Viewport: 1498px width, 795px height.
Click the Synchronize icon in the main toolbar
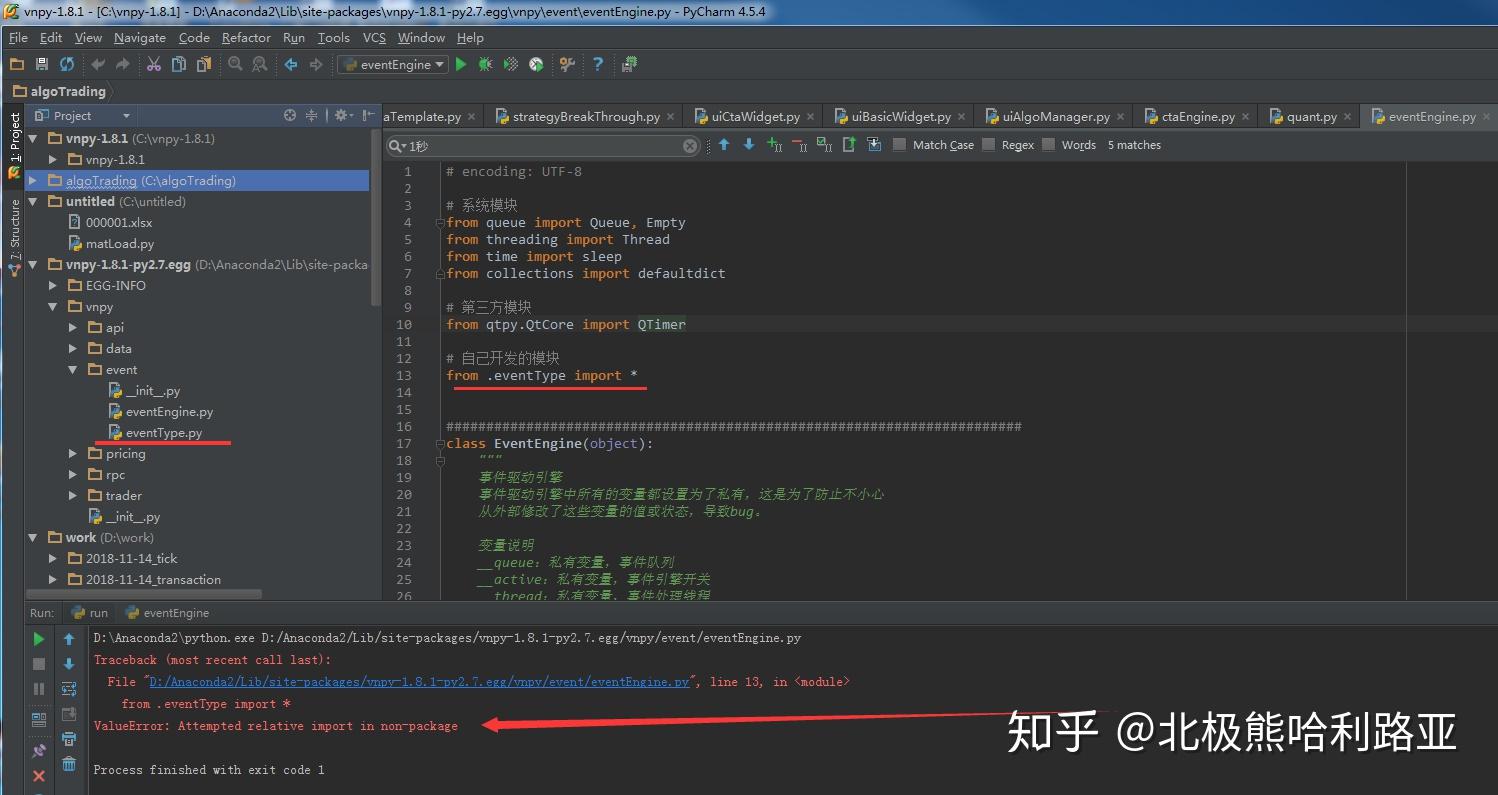click(67, 64)
